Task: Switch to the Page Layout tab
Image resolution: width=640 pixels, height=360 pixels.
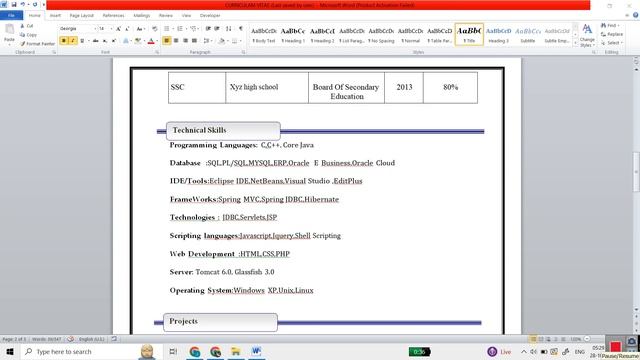Action: [82, 15]
